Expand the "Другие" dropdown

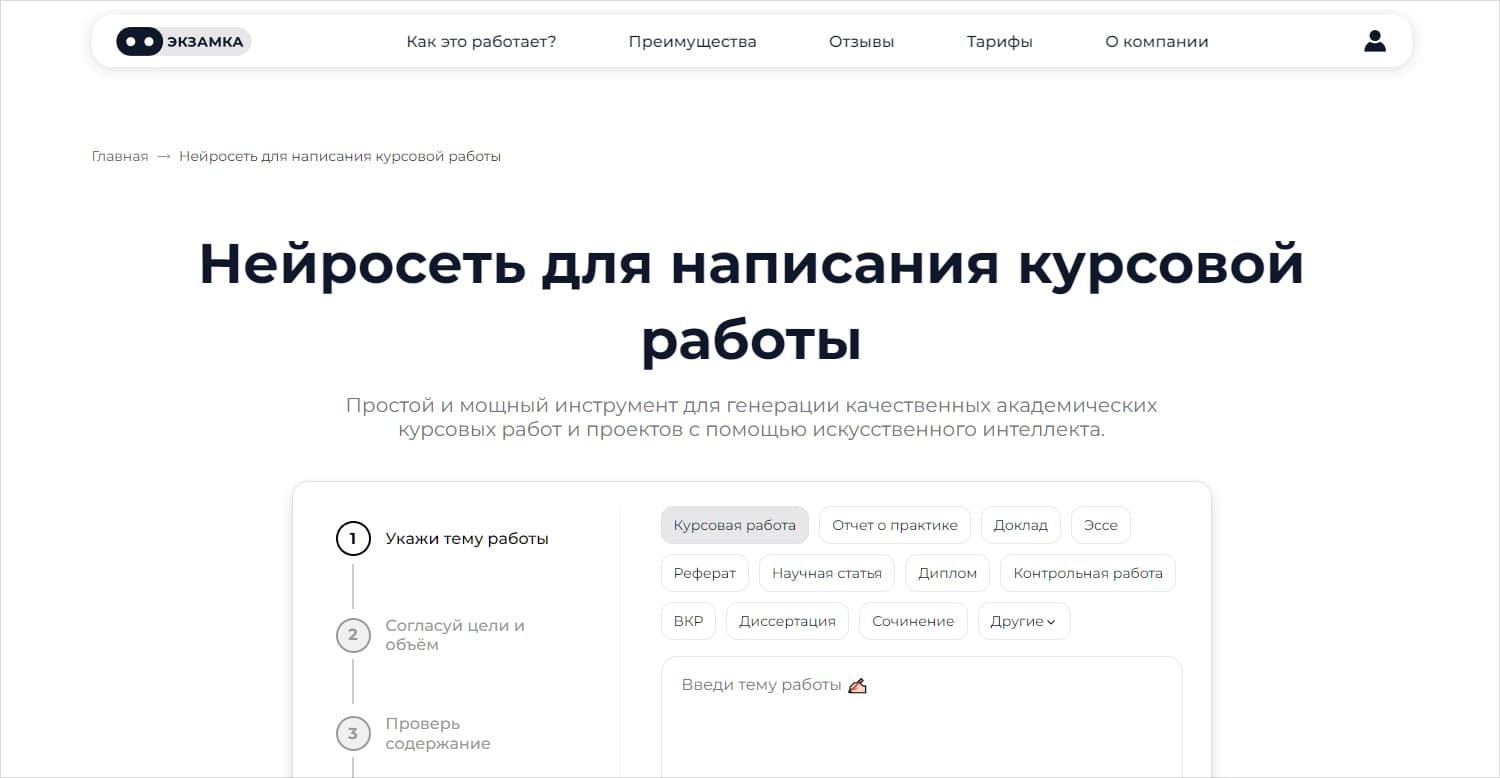click(1023, 620)
